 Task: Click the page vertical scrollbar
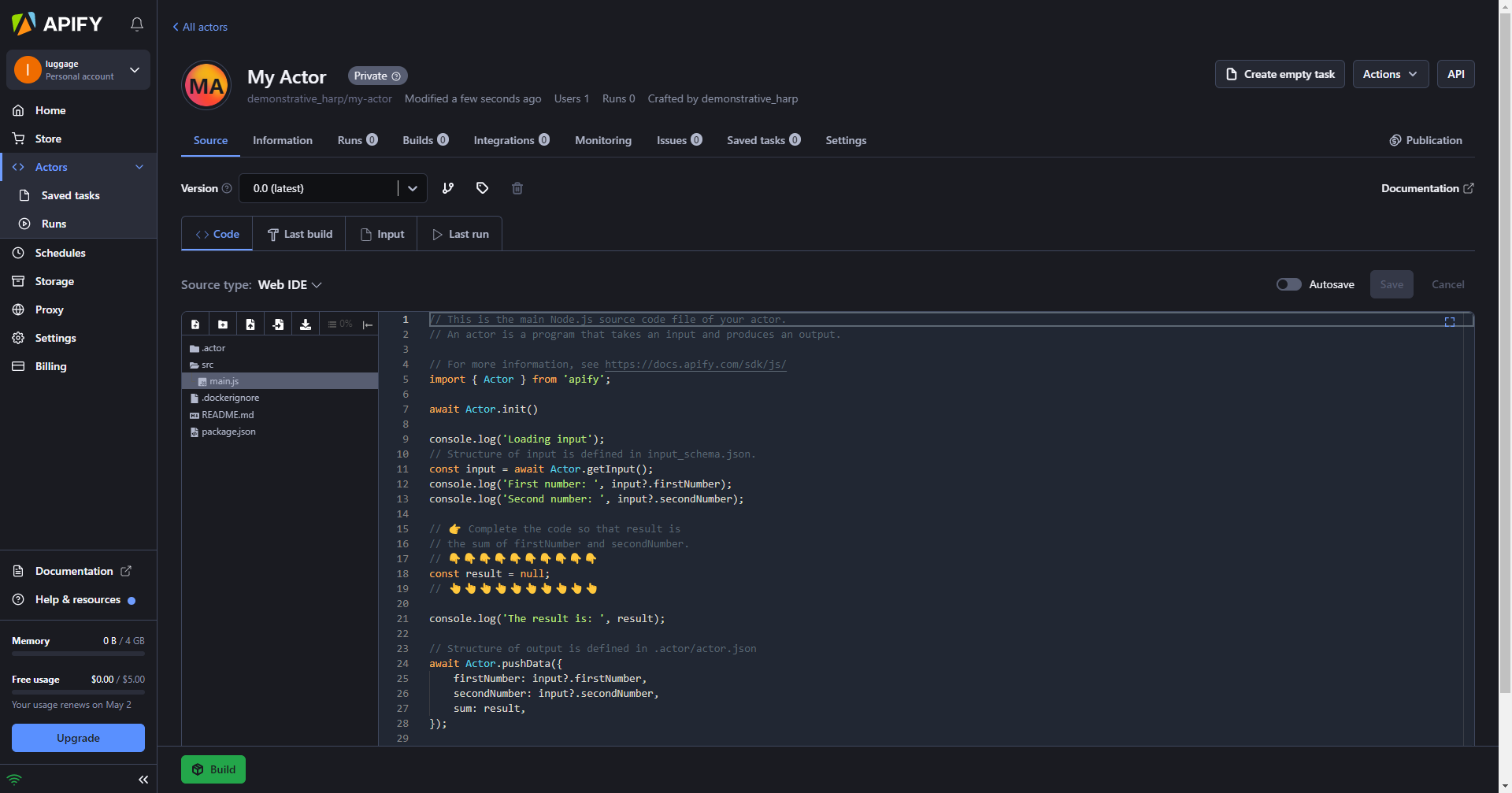[1505, 354]
